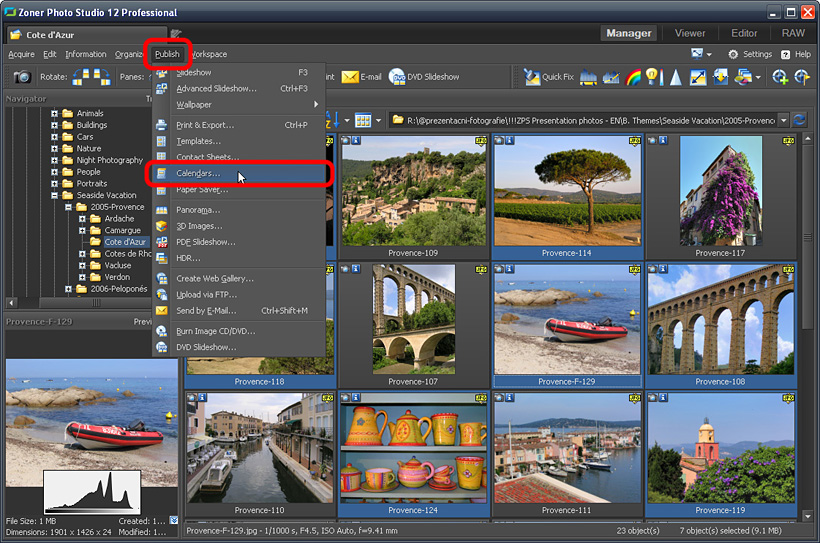Open the Acquire menu

[x=21, y=54]
